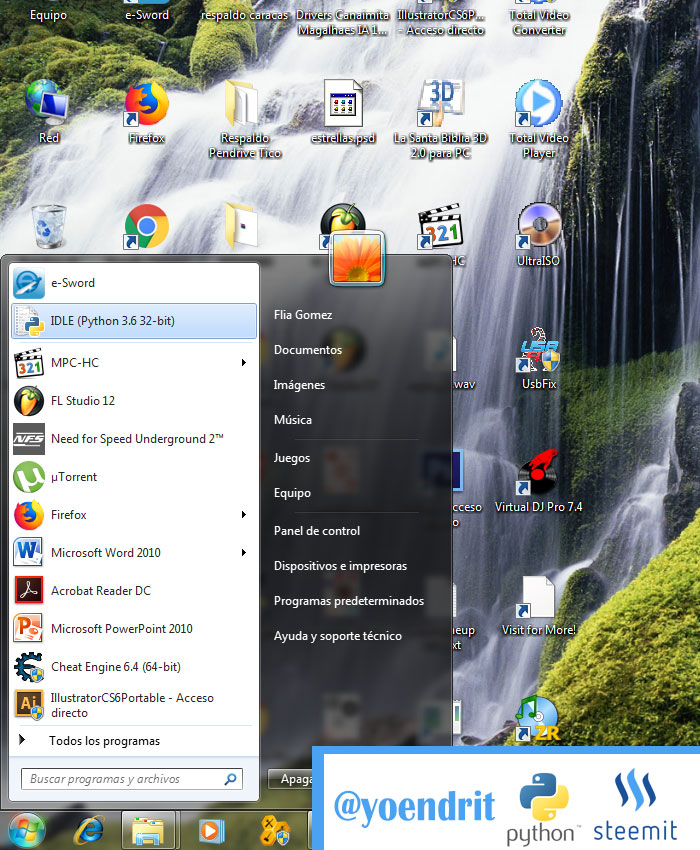
Task: Open Windows Explorer from the taskbar
Action: pos(147,830)
